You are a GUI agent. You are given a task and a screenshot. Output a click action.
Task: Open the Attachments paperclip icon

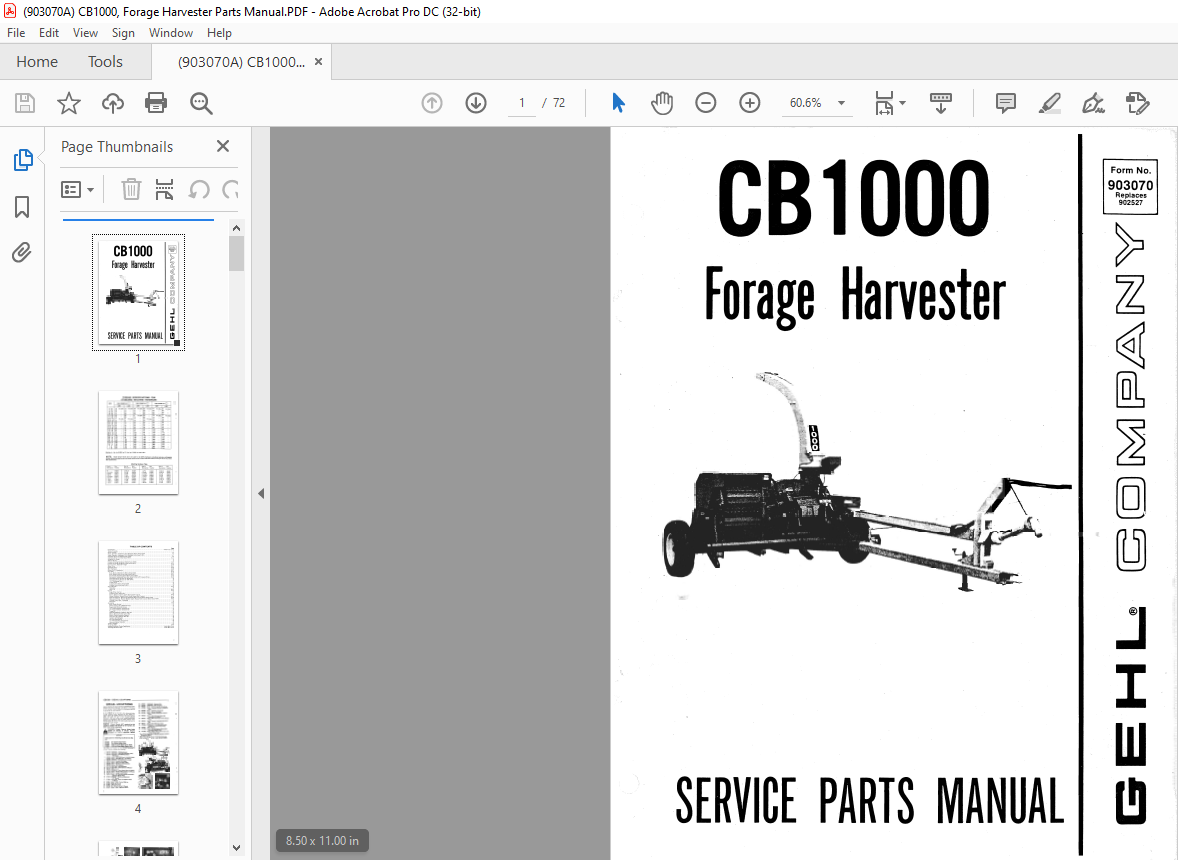tap(22, 252)
